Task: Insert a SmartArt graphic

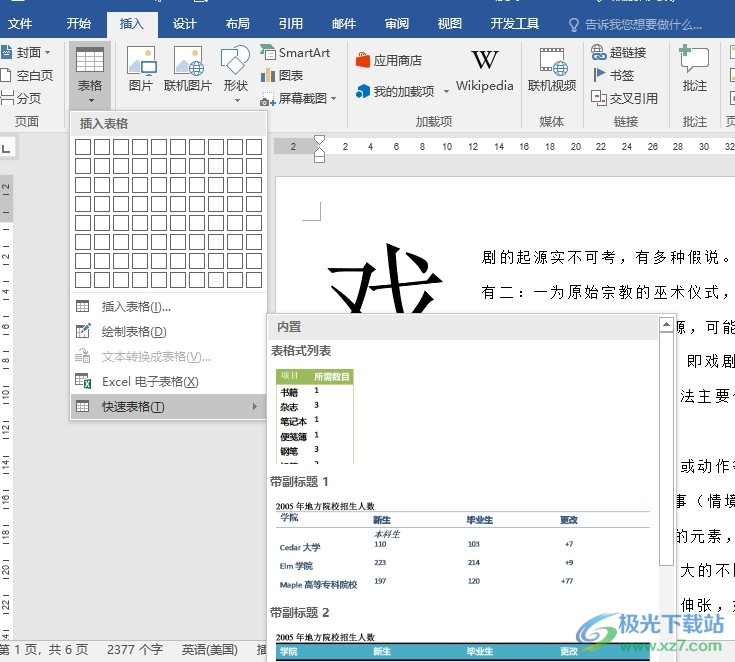Action: click(295, 53)
